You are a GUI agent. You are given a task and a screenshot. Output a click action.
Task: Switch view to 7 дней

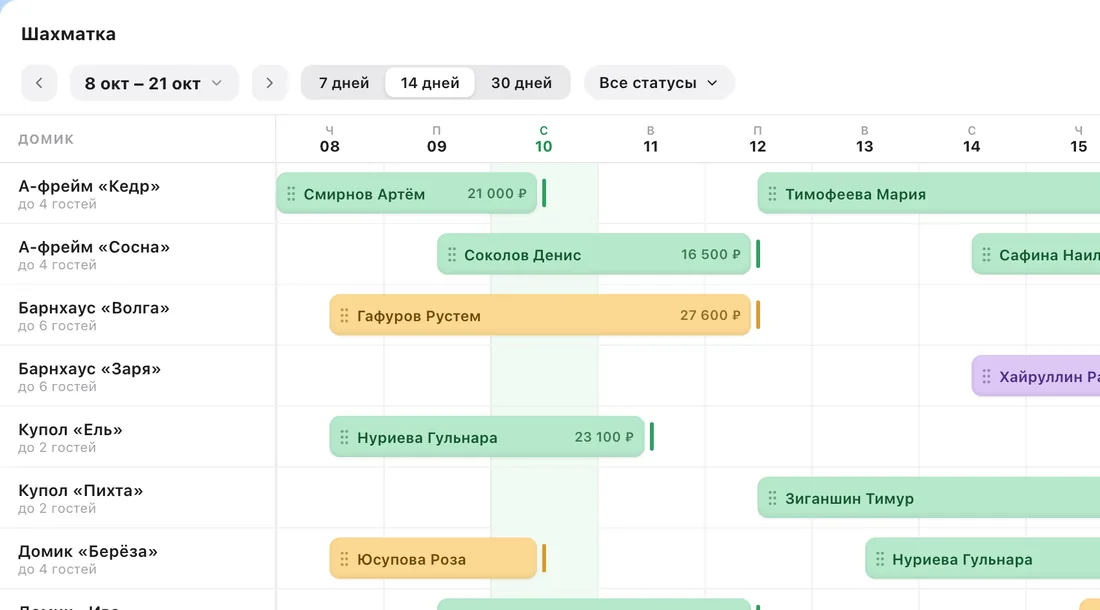(344, 83)
